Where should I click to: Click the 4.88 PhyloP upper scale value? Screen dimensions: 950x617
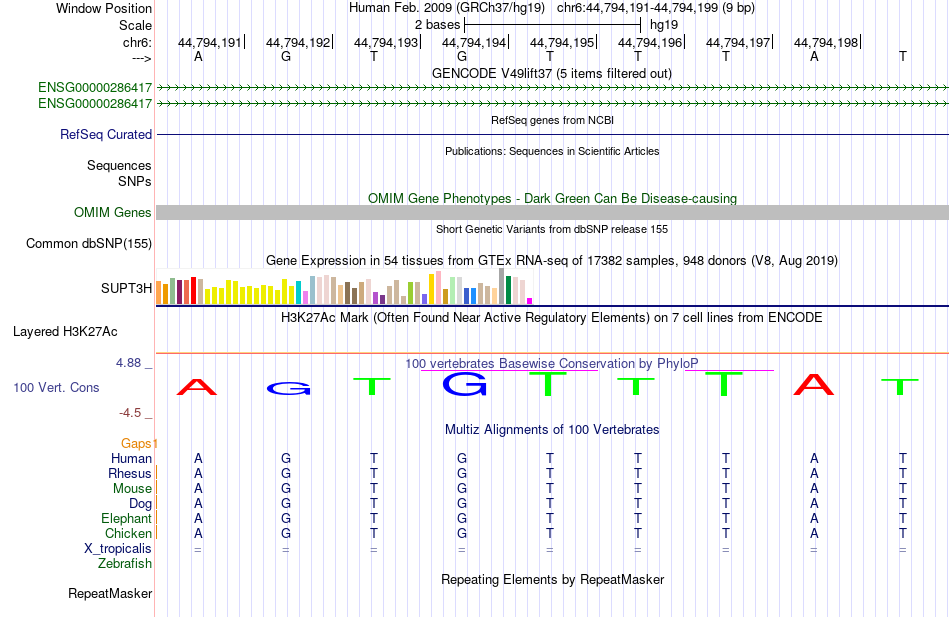tap(128, 362)
